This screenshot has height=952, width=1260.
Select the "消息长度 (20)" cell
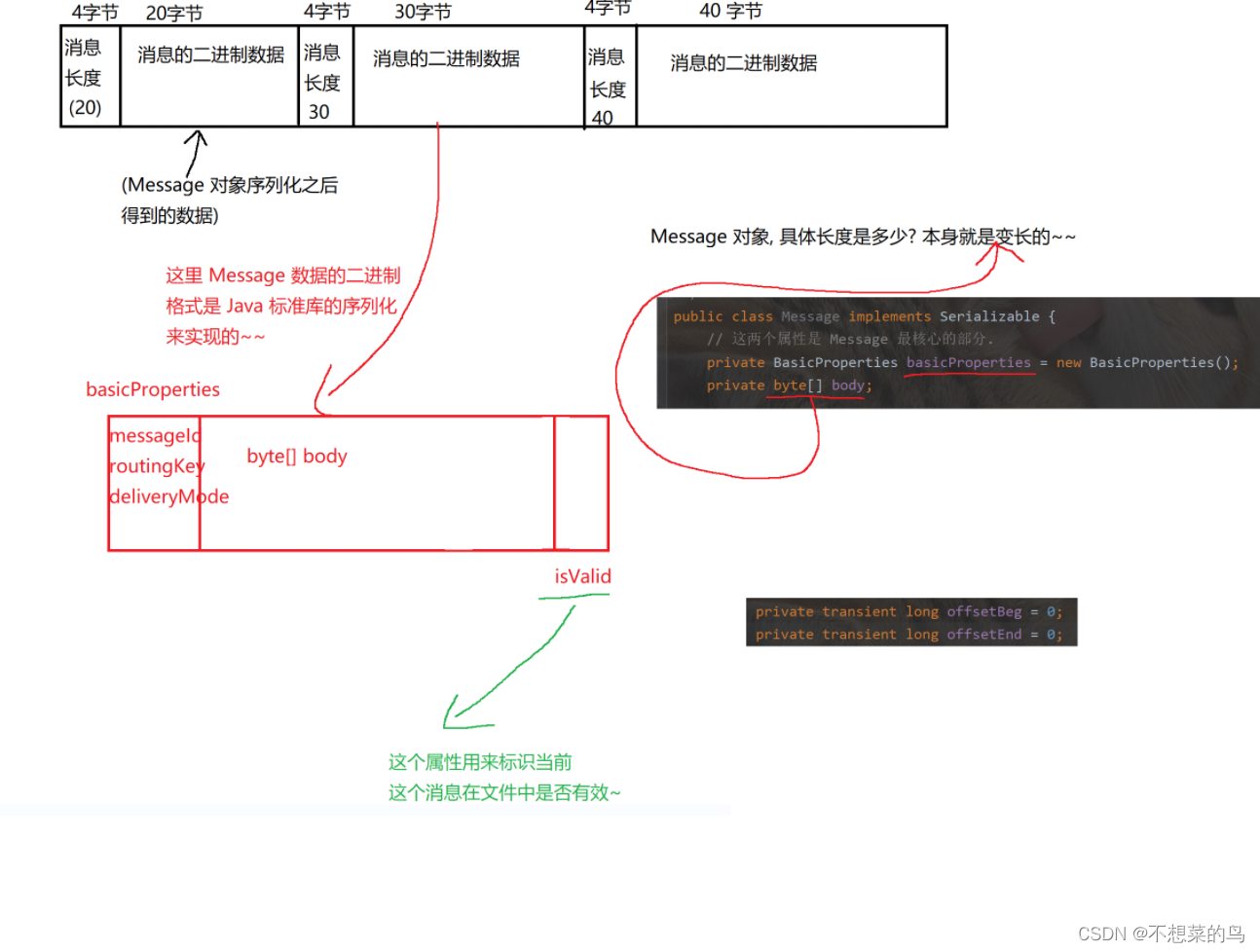coord(91,77)
